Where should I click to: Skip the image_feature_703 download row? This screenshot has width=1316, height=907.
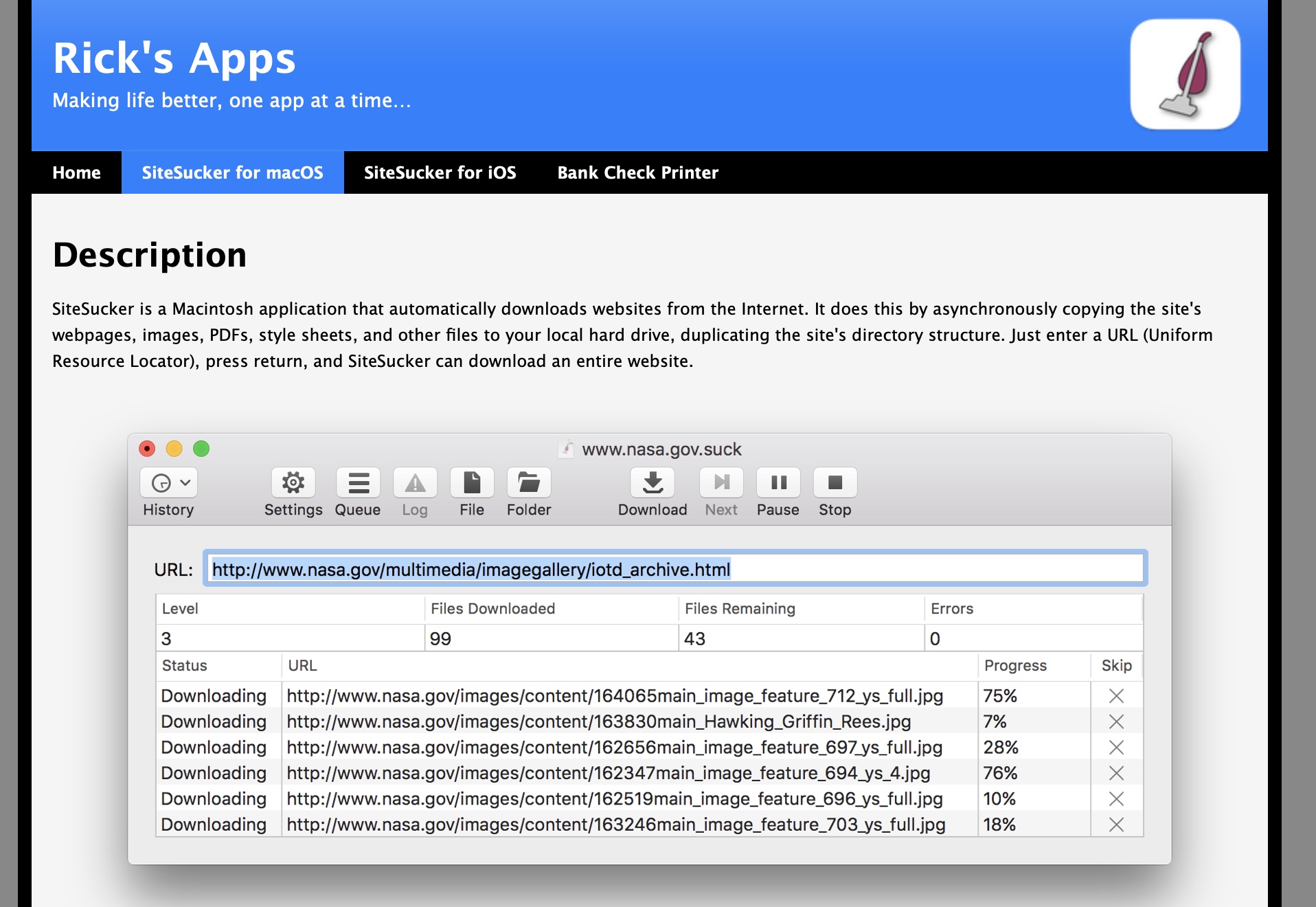tap(1116, 825)
